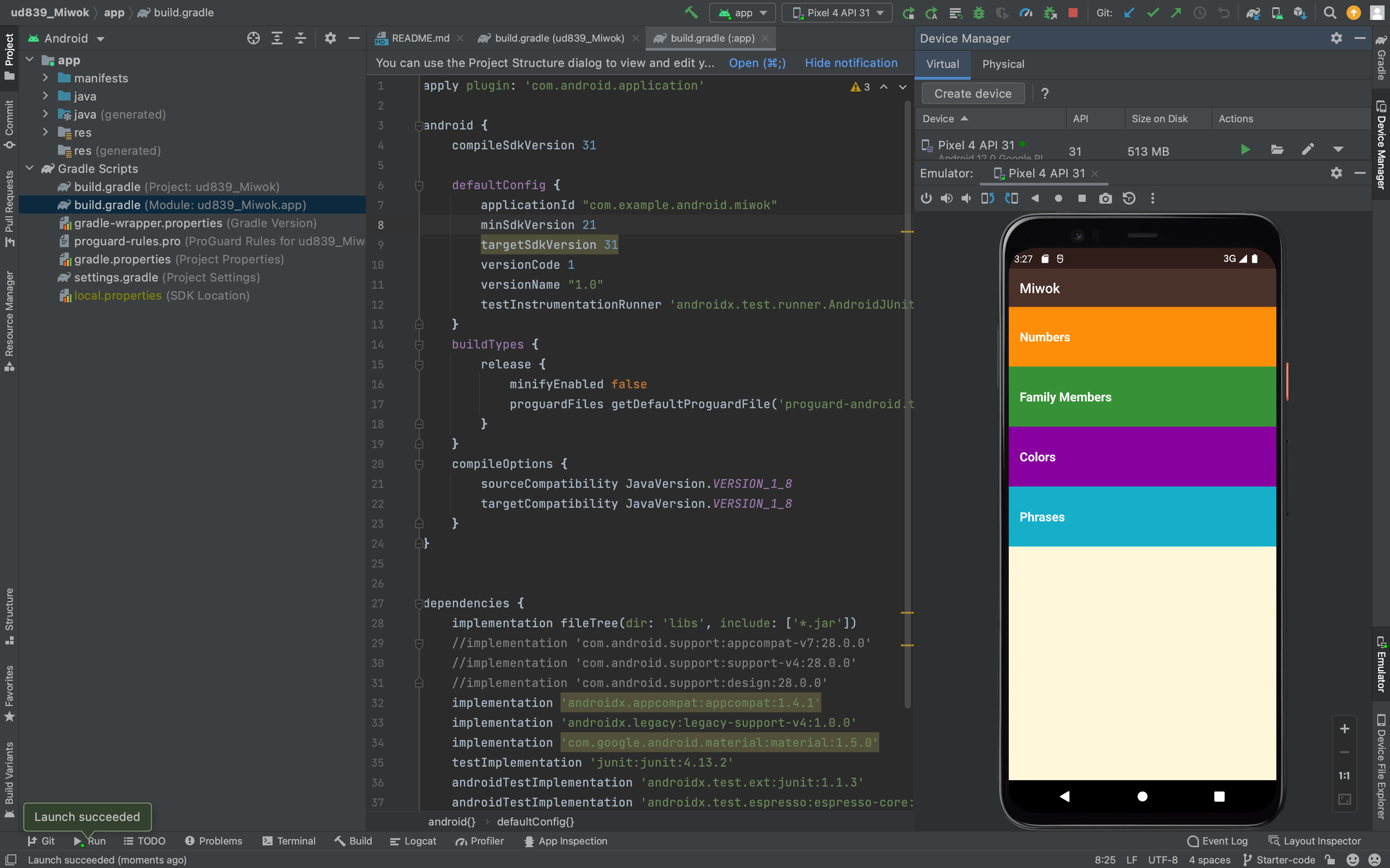Expand the manifests folder
Viewport: 1390px width, 868px height.
click(45, 78)
